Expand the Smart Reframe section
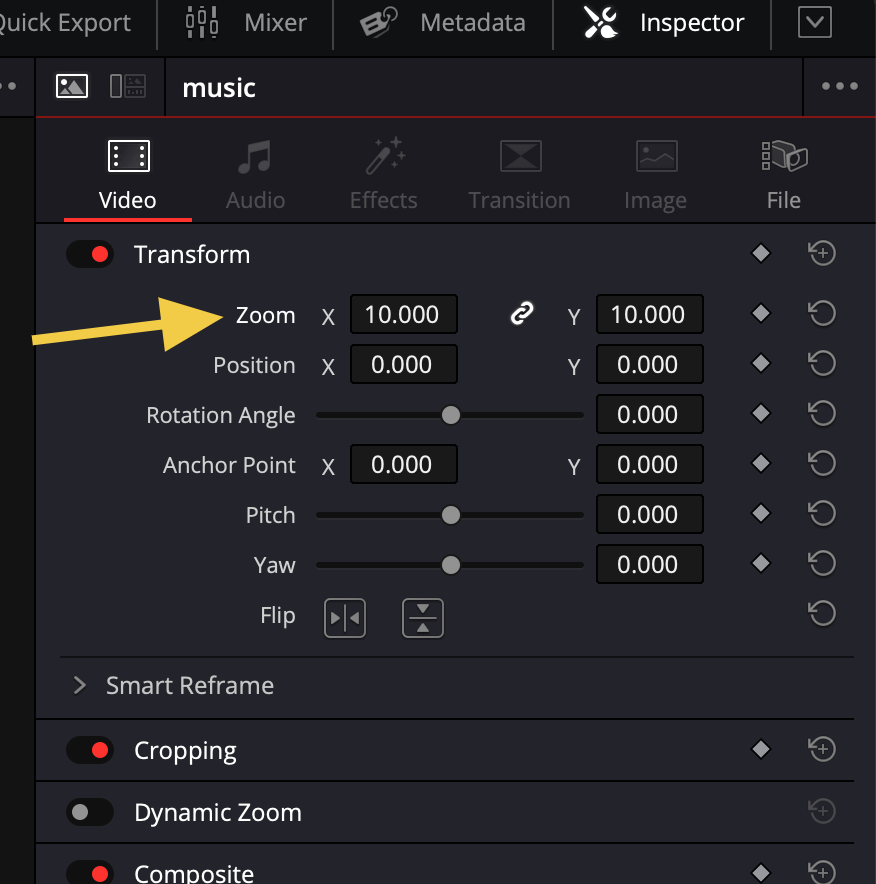876x884 pixels. point(79,686)
